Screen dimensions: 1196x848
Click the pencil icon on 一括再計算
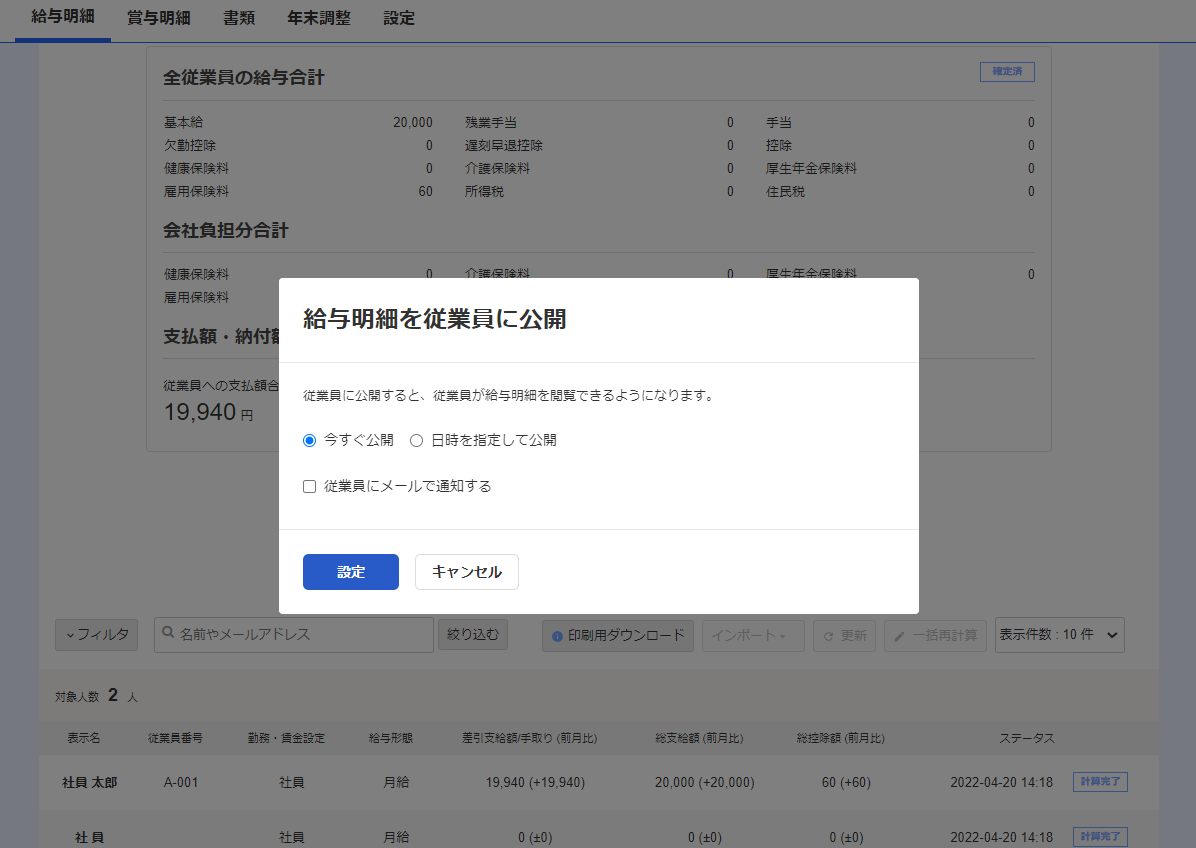pos(900,636)
